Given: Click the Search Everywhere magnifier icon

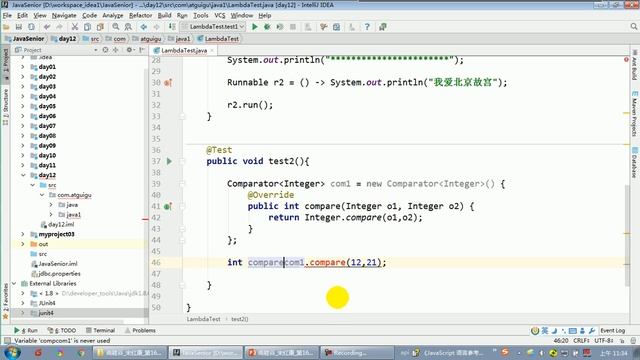Looking at the screenshot, I should point(633,27).
